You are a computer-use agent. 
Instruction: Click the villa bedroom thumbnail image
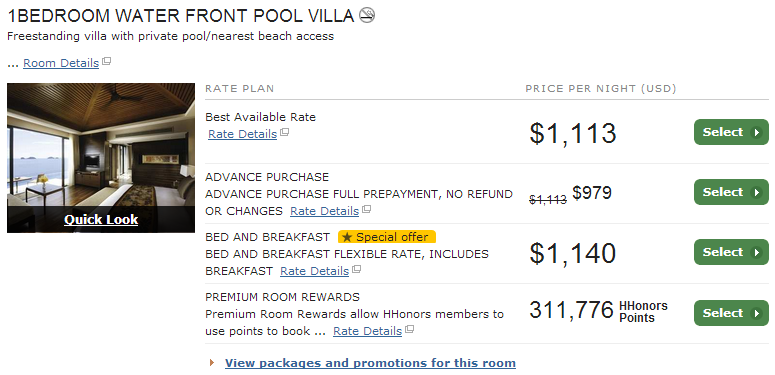pyautogui.click(x=101, y=144)
